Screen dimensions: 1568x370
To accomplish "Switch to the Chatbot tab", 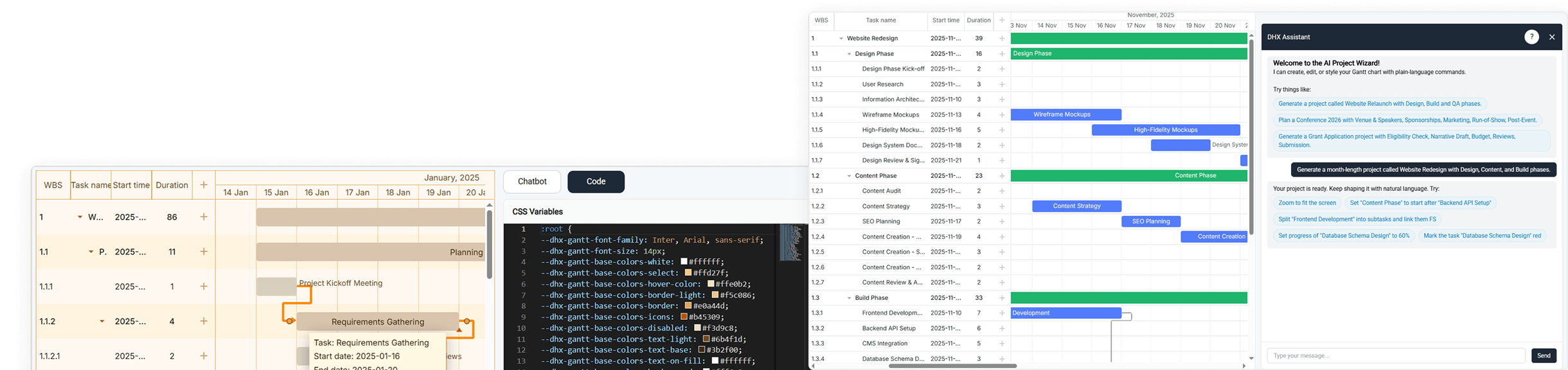I will click(532, 182).
